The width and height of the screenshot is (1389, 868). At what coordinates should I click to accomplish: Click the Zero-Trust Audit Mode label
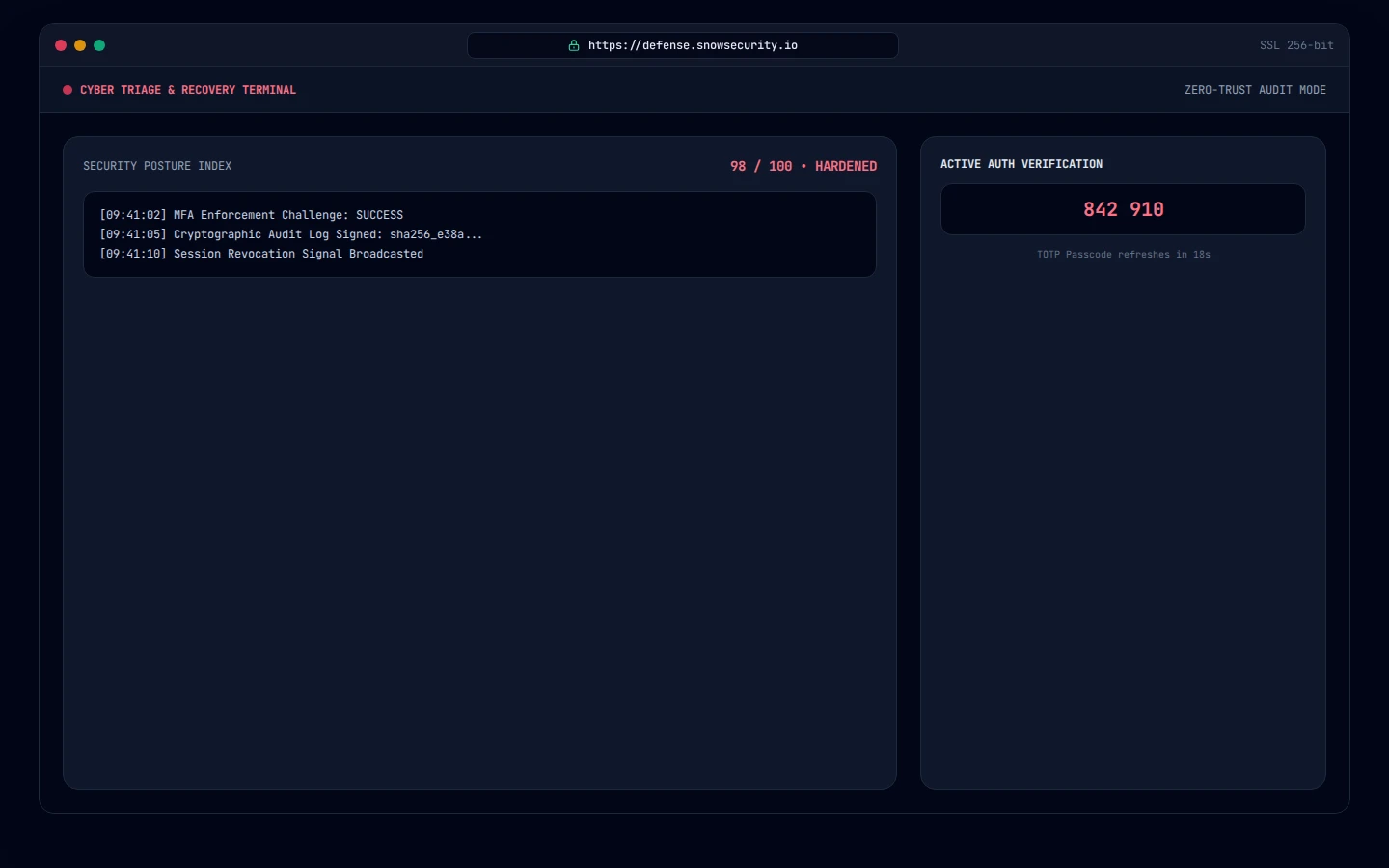click(1255, 90)
